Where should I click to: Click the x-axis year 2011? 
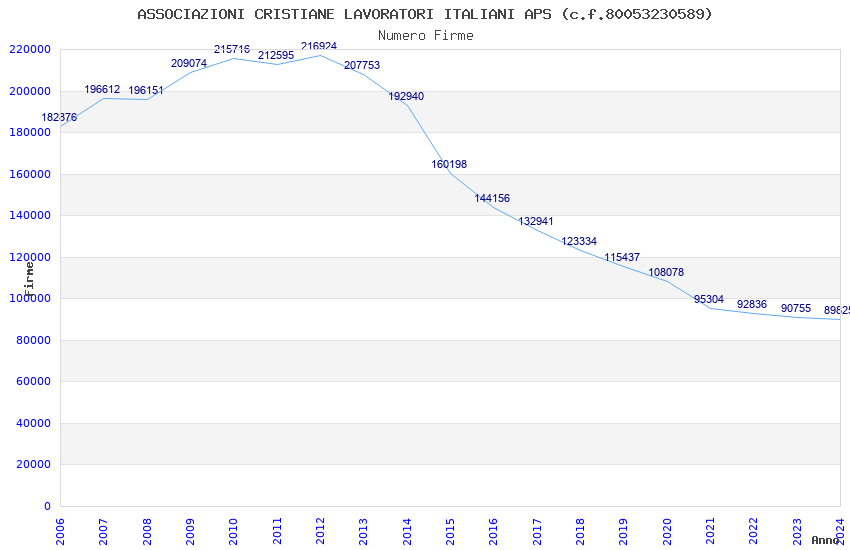pyautogui.click(x=277, y=532)
